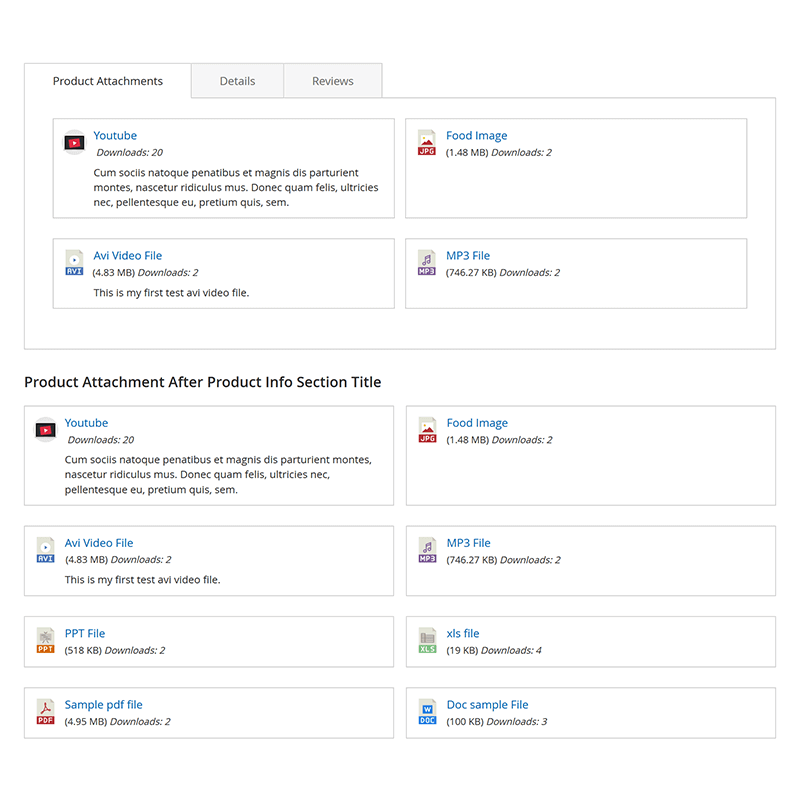The image size is (800, 800).
Task: Switch to the Details tab
Action: coord(237,81)
